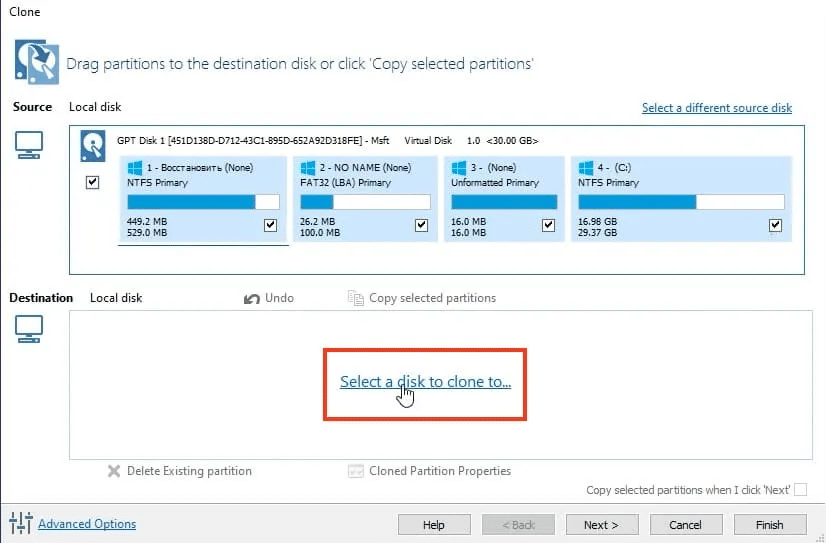Open Select a disk to clone to link
Viewport: 826px width, 543px height.
point(425,382)
